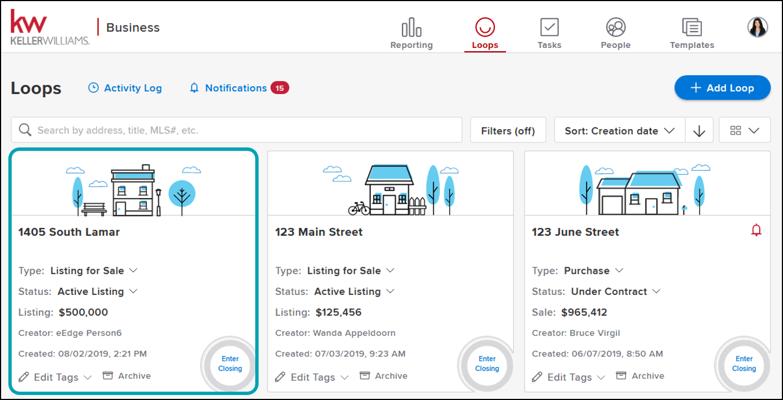The width and height of the screenshot is (783, 400).
Task: Click the Tasks checkmark icon
Action: tap(549, 27)
